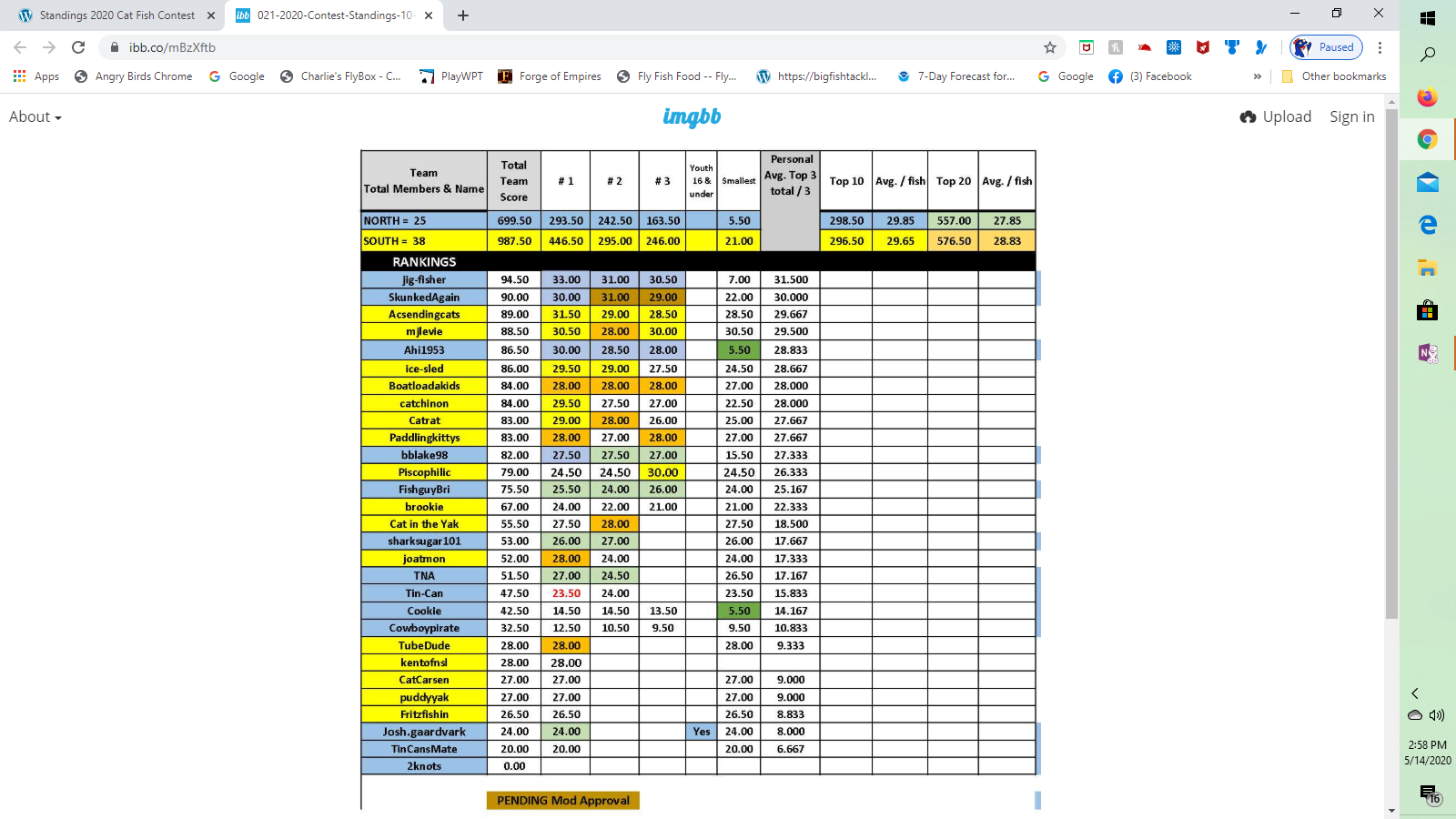Open OneNote from taskbar
Image resolution: width=1456 pixels, height=819 pixels.
(1428, 353)
